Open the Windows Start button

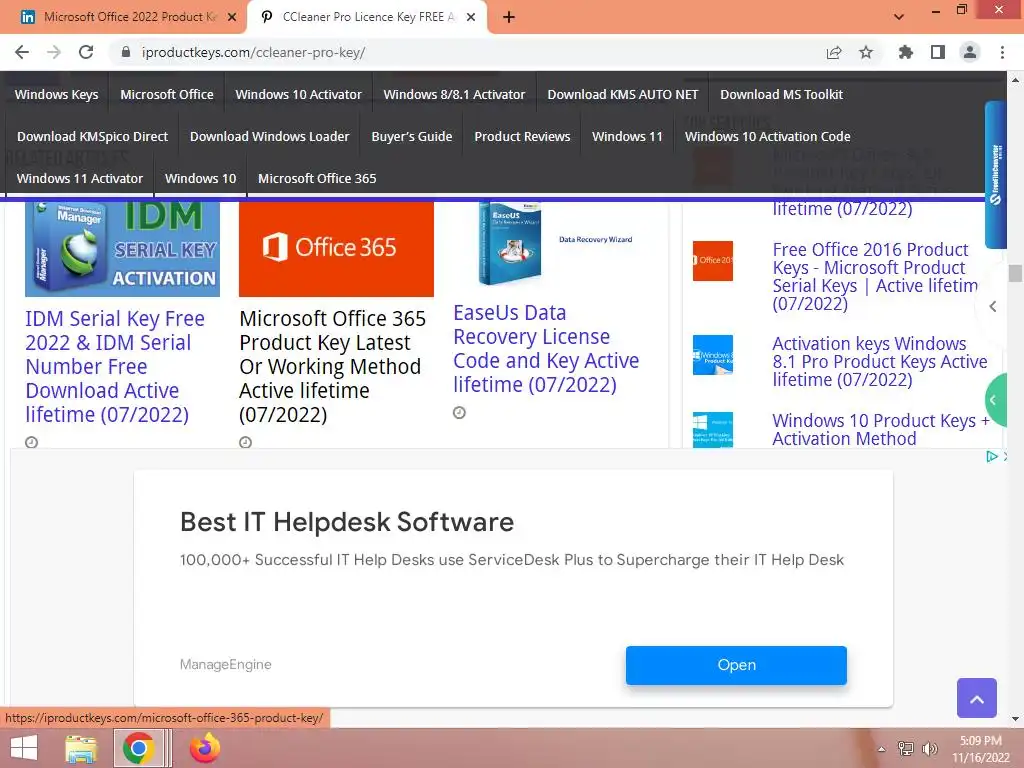tap(24, 748)
